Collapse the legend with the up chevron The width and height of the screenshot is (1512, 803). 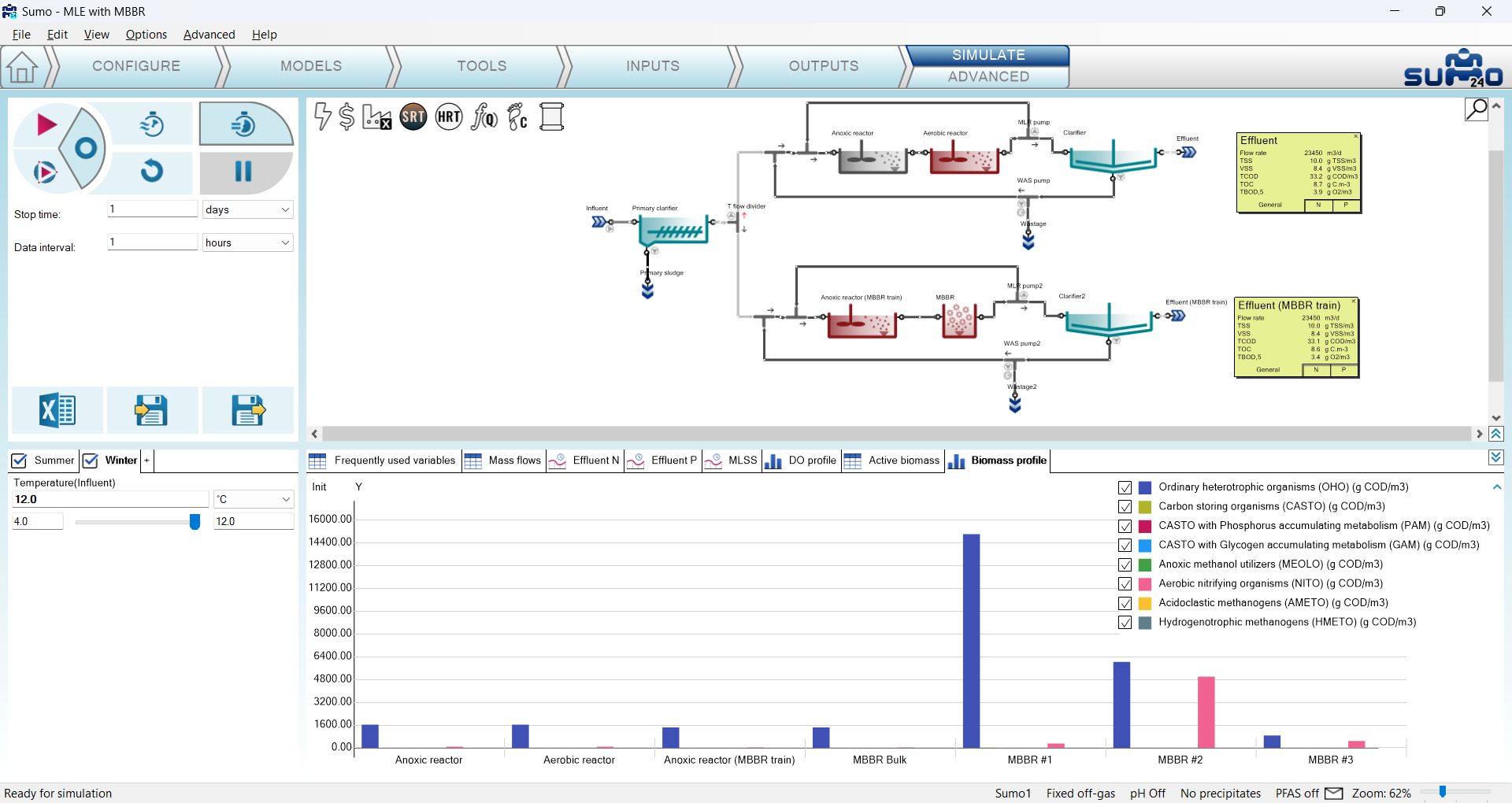click(x=1496, y=487)
